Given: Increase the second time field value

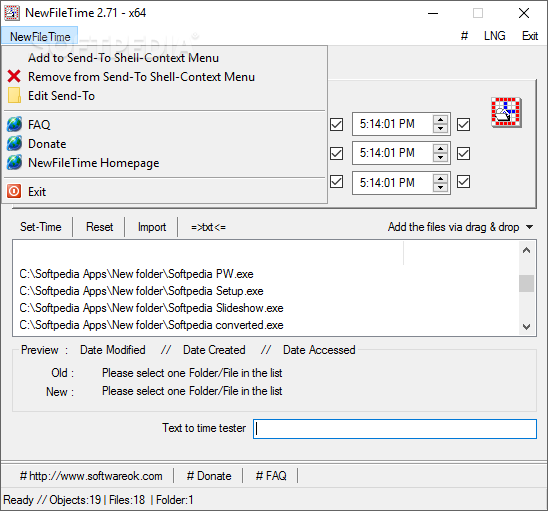Looking at the screenshot, I should click(440, 149).
